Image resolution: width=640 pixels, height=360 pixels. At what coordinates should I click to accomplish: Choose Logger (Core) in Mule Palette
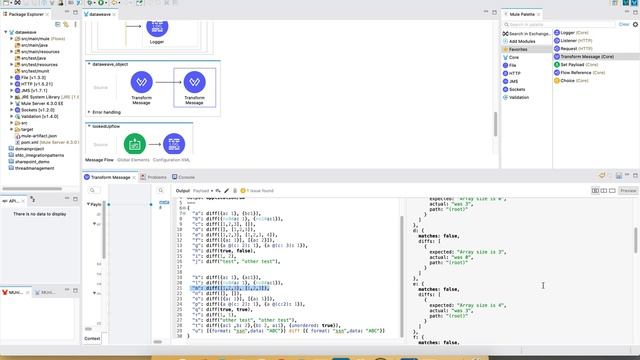coord(571,33)
